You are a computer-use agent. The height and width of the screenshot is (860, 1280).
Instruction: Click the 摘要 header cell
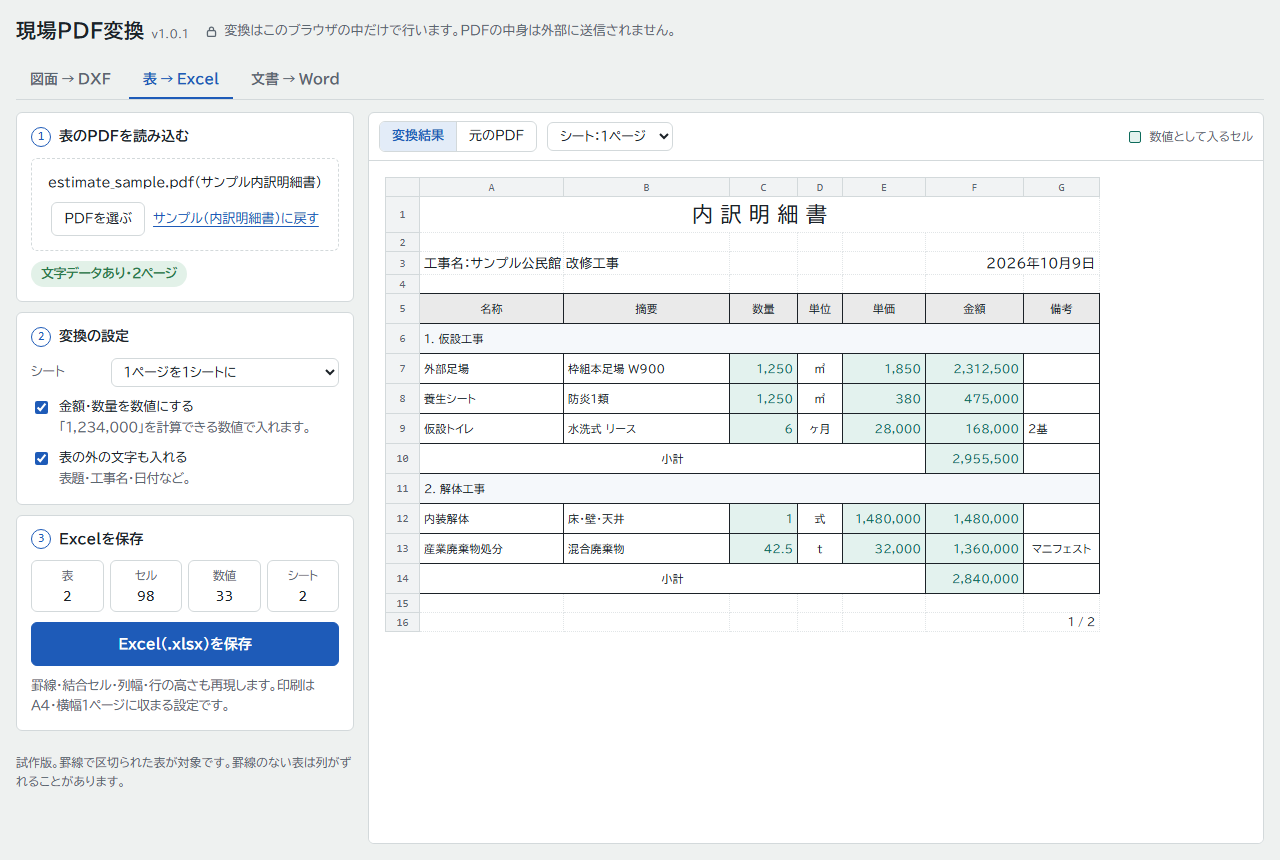tap(646, 309)
